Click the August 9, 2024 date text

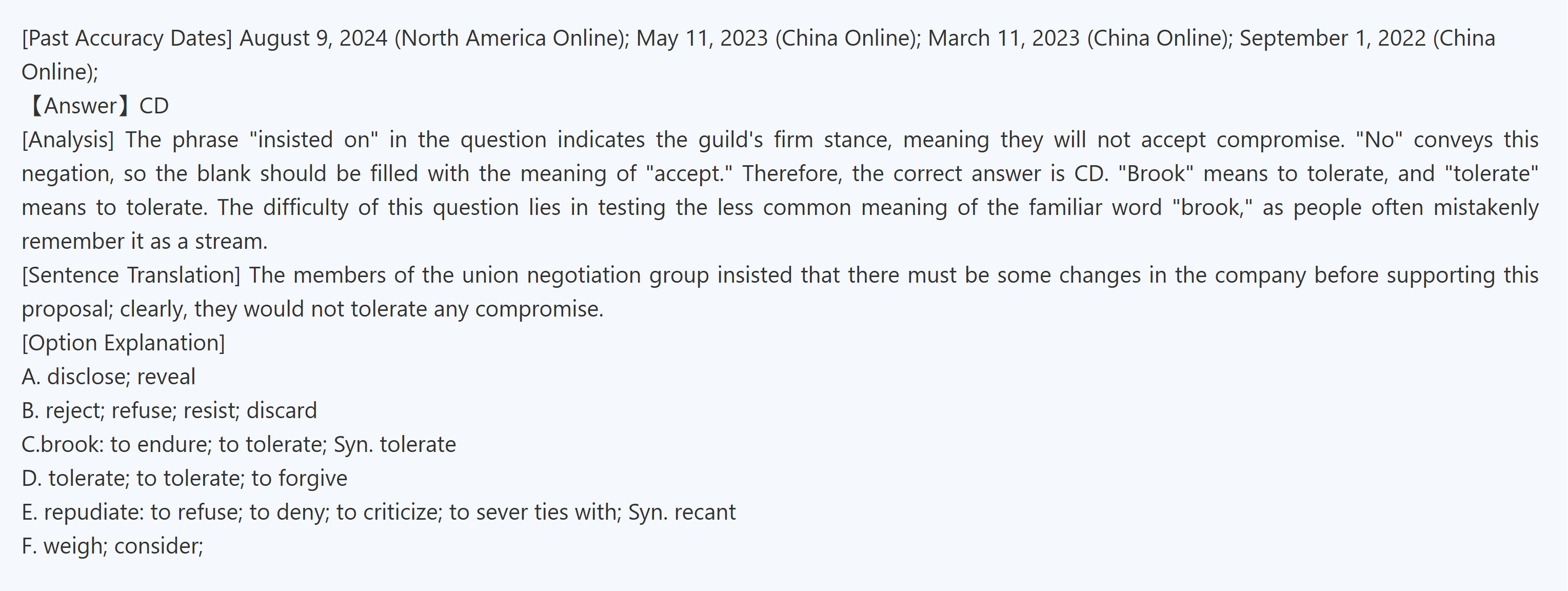click(313, 38)
